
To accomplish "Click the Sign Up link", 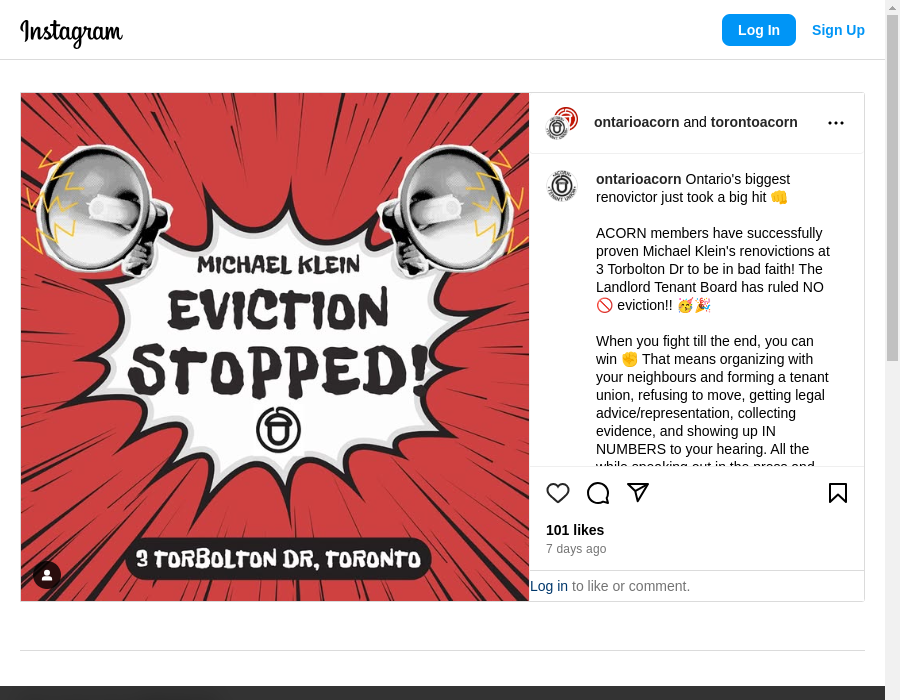I will pos(838,30).
